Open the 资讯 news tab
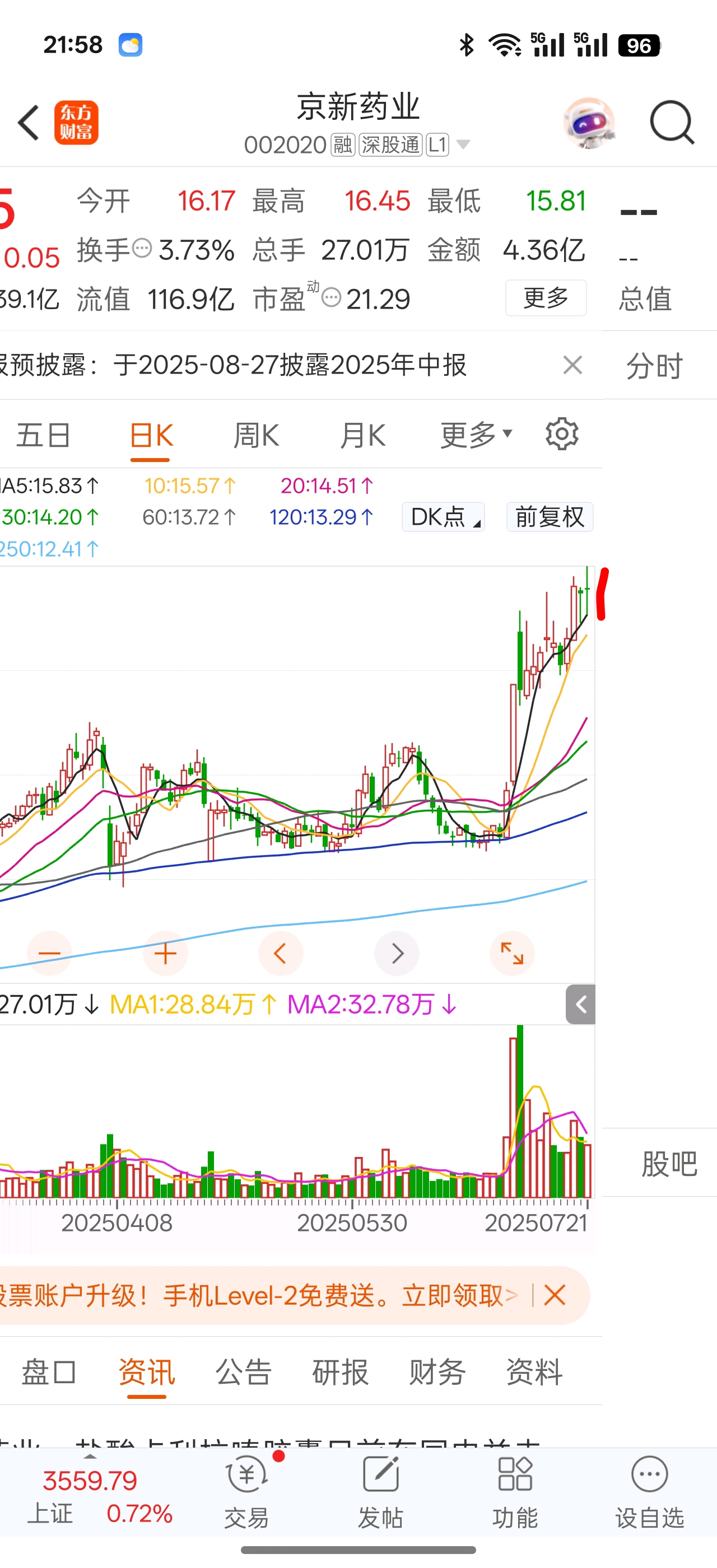The image size is (717, 1568). pos(147,1372)
